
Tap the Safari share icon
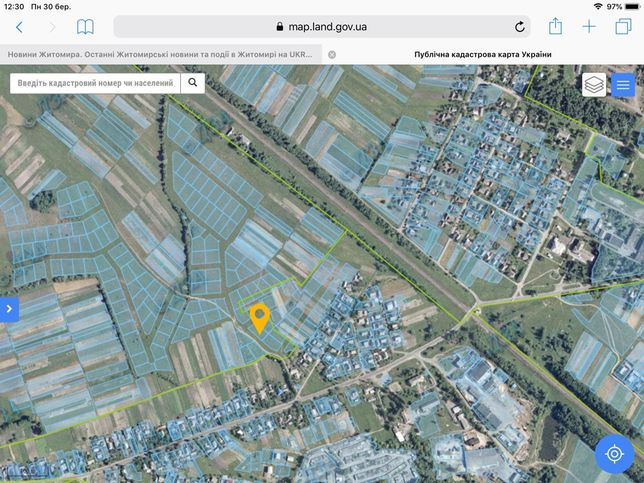[555, 26]
